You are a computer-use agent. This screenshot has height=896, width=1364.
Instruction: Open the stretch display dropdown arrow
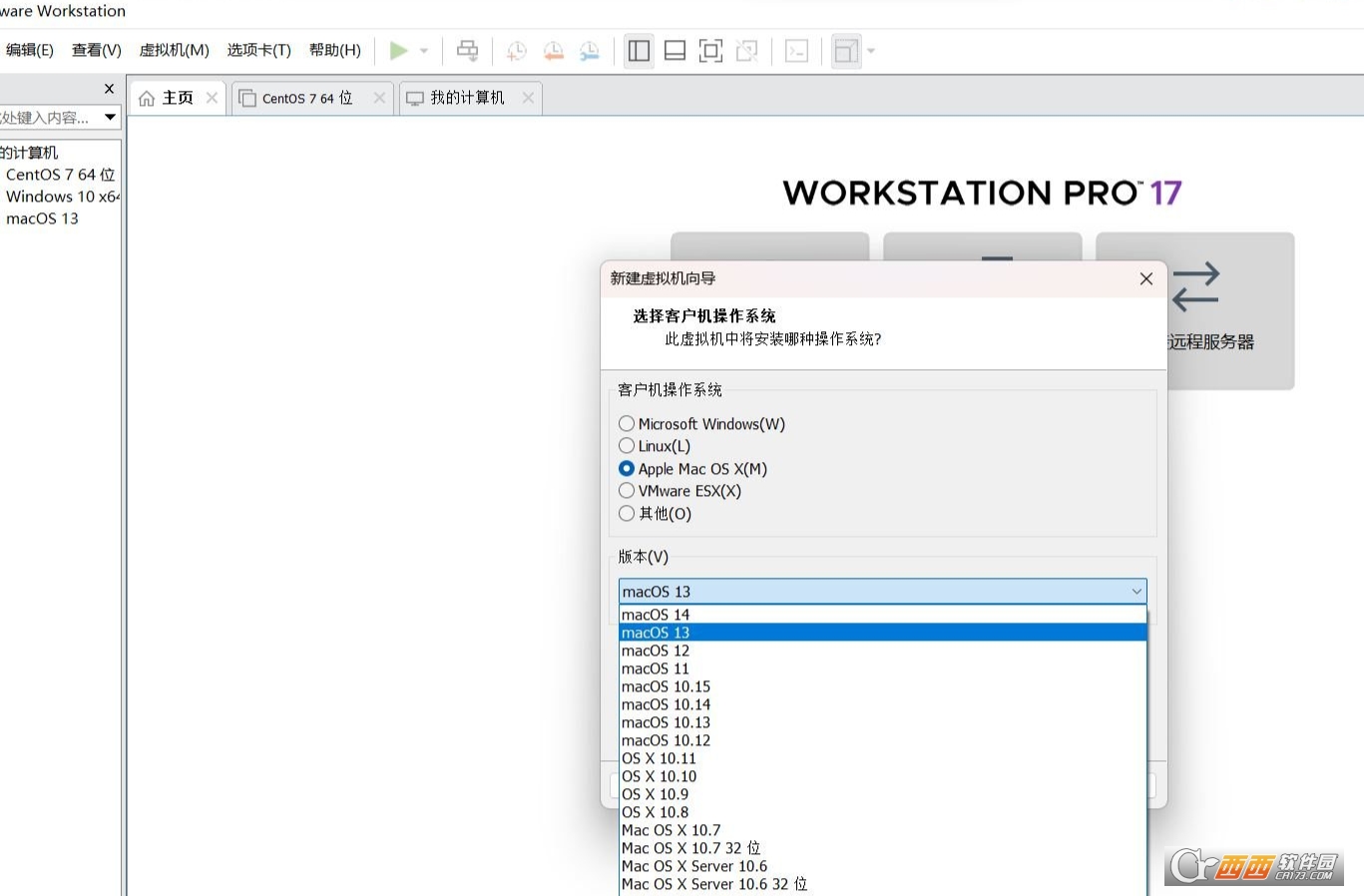click(871, 51)
